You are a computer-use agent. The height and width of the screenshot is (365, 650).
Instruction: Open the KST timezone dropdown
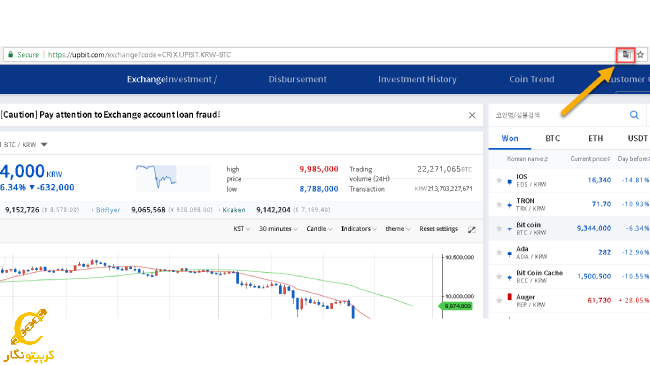click(242, 229)
